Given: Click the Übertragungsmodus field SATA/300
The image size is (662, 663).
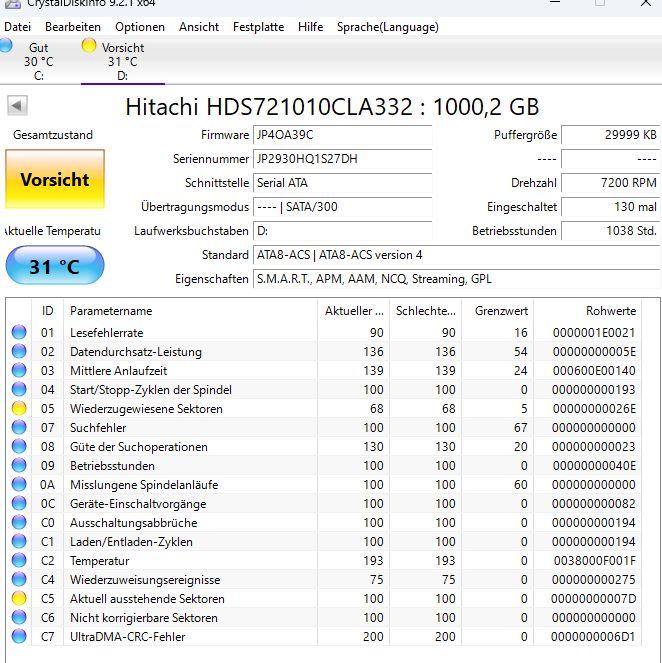Looking at the screenshot, I should pos(342,207).
